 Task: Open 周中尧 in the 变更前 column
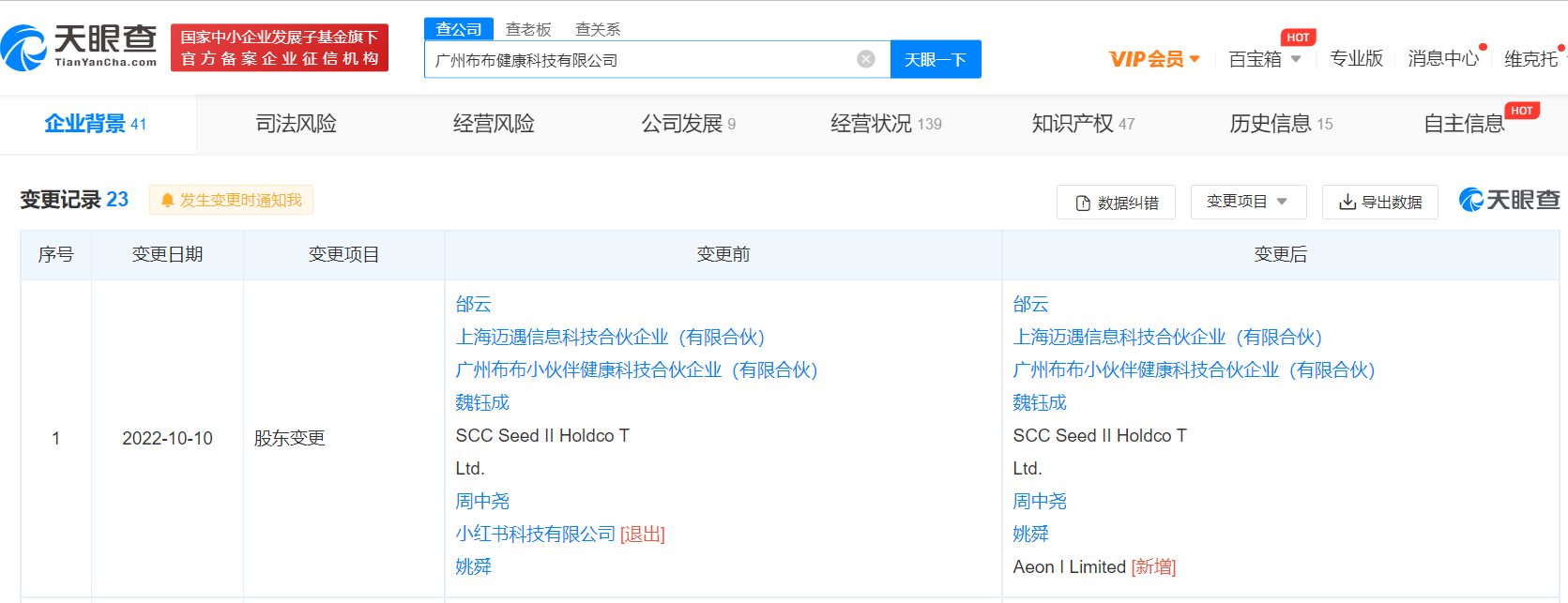pyautogui.click(x=482, y=501)
